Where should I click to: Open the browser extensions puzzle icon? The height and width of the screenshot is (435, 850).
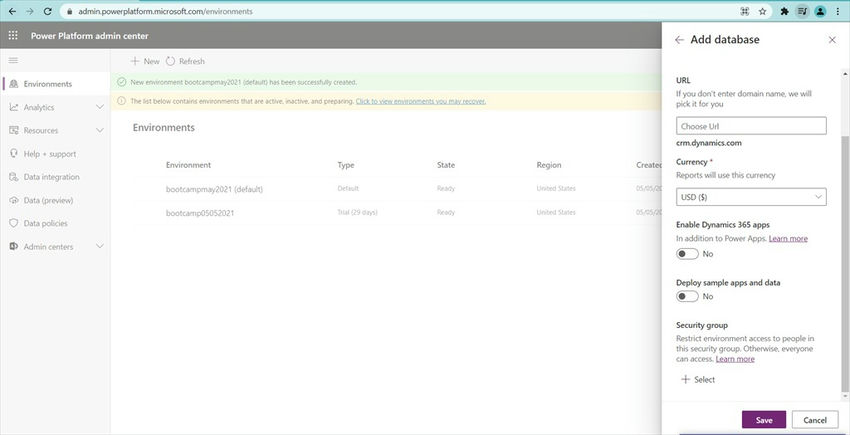(784, 11)
